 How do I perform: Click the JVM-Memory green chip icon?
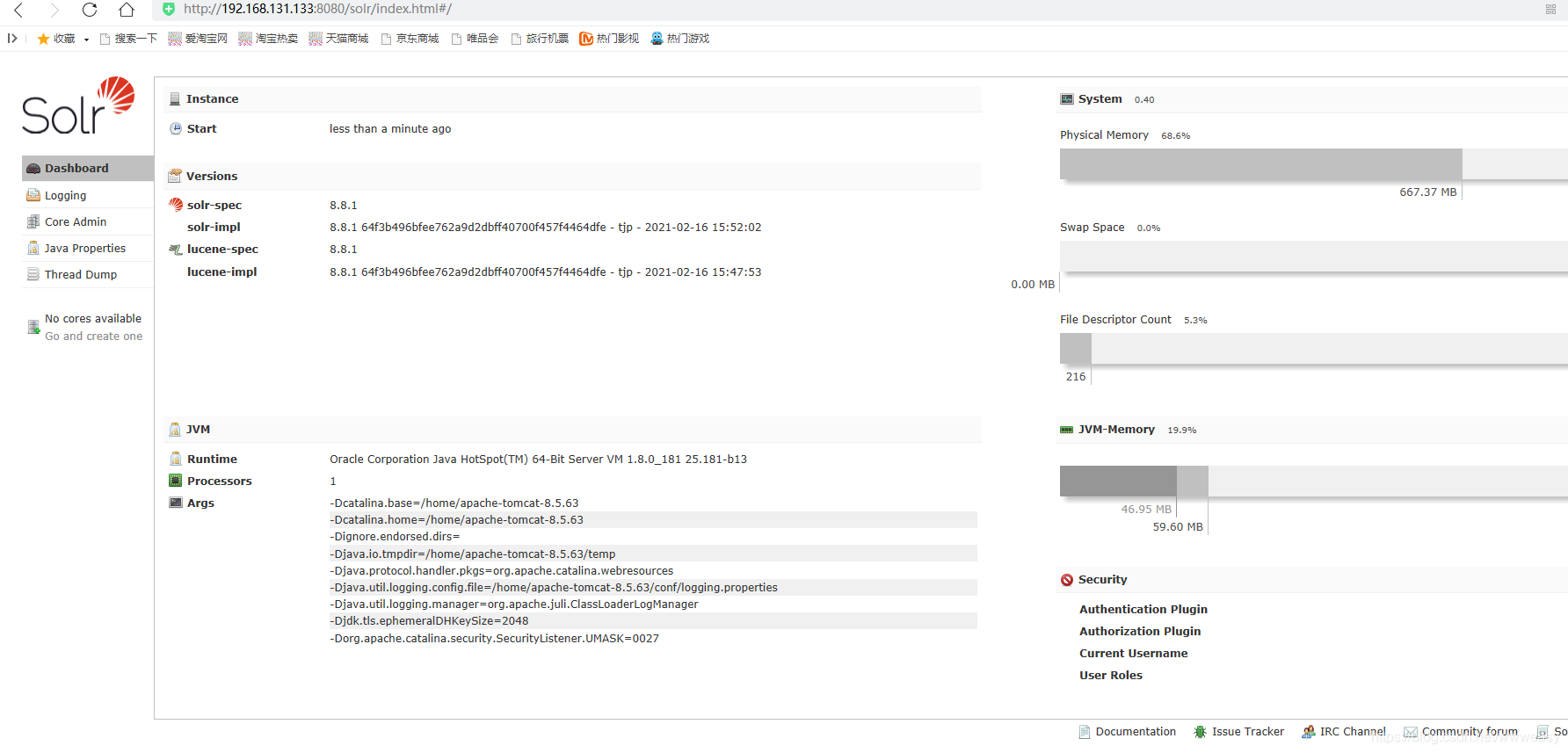[x=1067, y=430]
